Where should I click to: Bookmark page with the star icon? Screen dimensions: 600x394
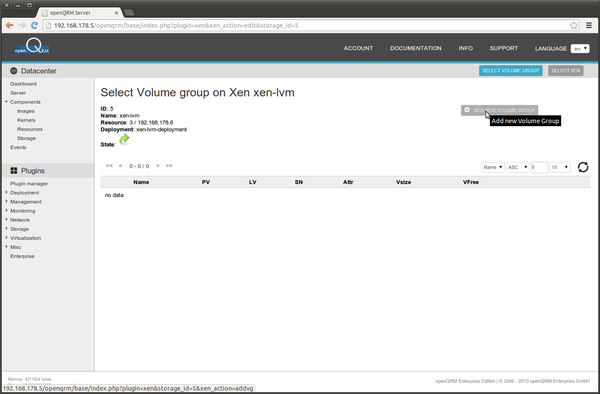[574, 25]
